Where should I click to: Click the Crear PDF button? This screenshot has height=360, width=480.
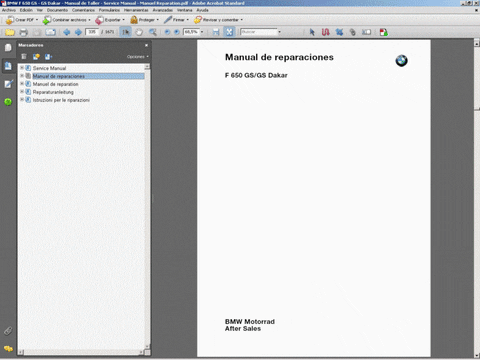pyautogui.click(x=22, y=20)
